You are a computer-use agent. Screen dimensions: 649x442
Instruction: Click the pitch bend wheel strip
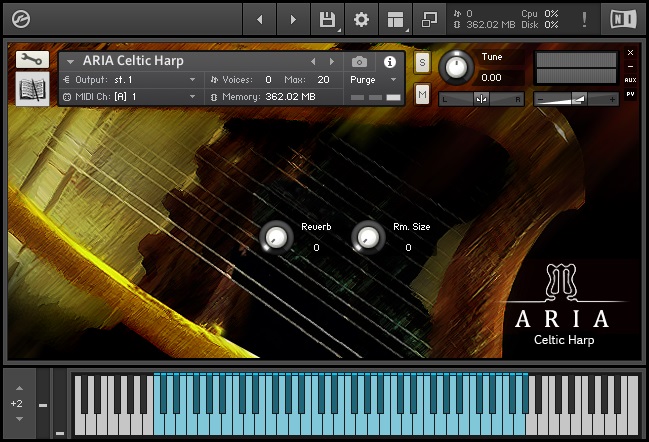(x=43, y=403)
